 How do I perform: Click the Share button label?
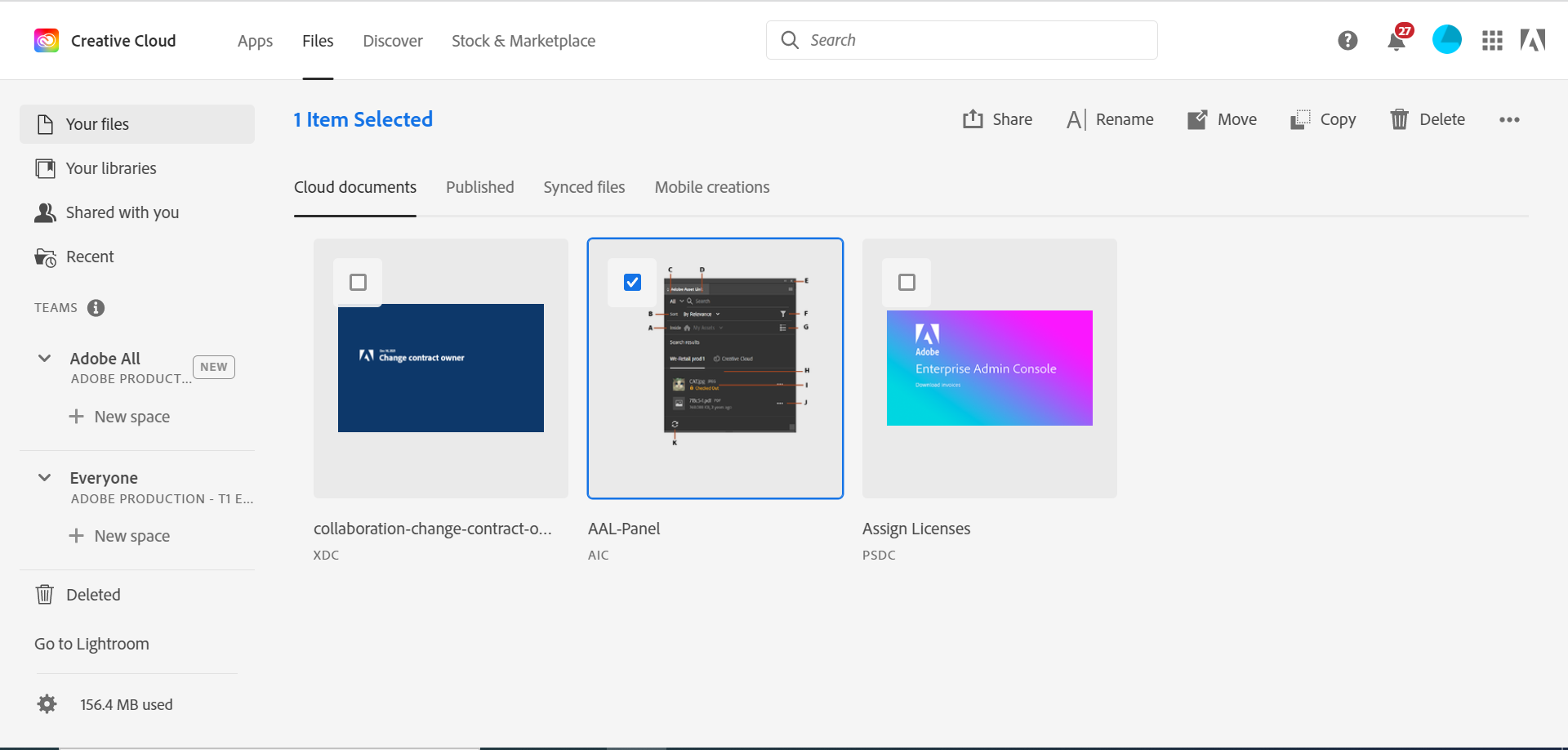pos(1013,119)
